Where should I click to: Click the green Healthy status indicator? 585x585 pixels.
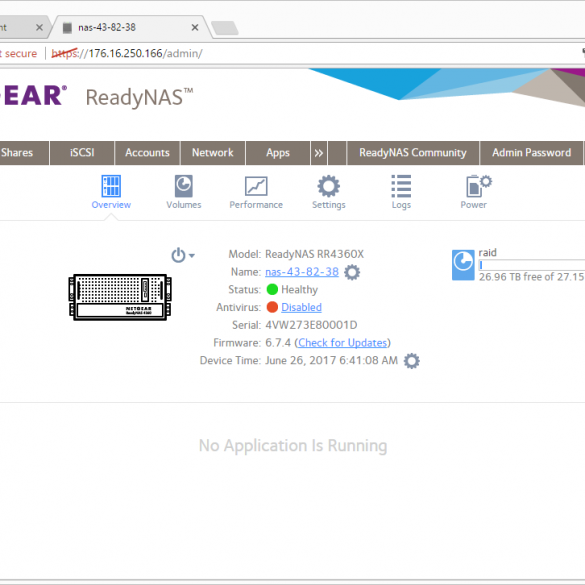point(272,290)
